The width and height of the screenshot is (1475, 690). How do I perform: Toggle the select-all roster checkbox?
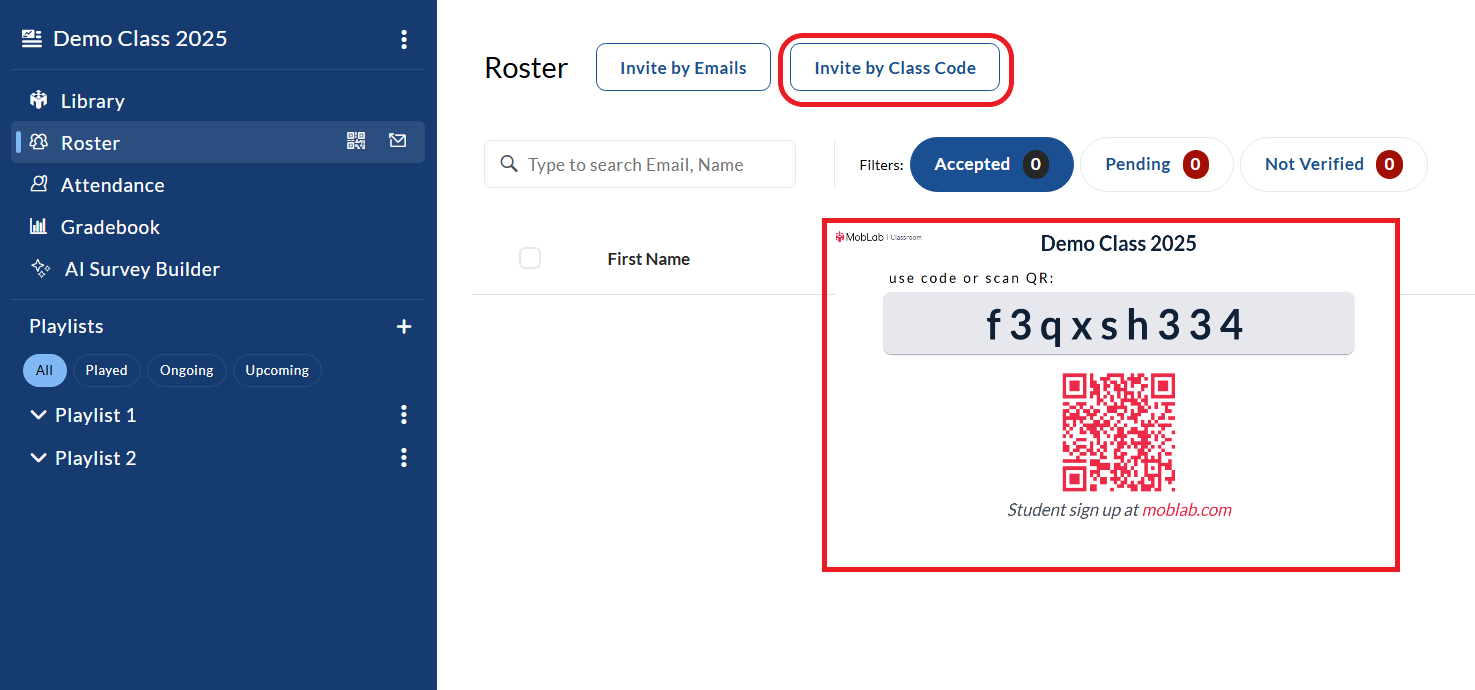[530, 258]
